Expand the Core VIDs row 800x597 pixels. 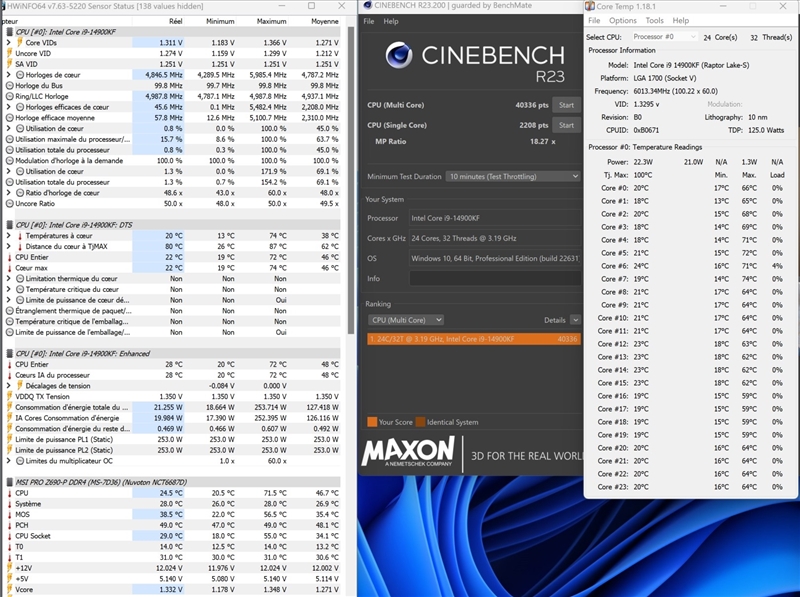[x=9, y=42]
